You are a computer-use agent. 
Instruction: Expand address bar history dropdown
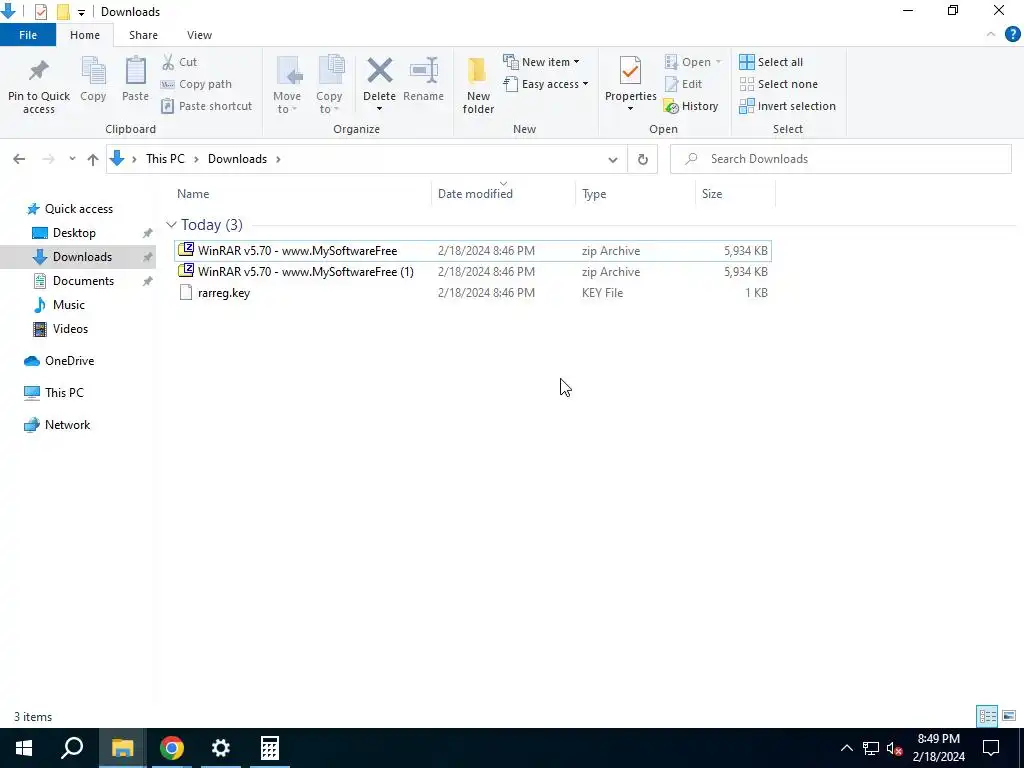tap(613, 159)
